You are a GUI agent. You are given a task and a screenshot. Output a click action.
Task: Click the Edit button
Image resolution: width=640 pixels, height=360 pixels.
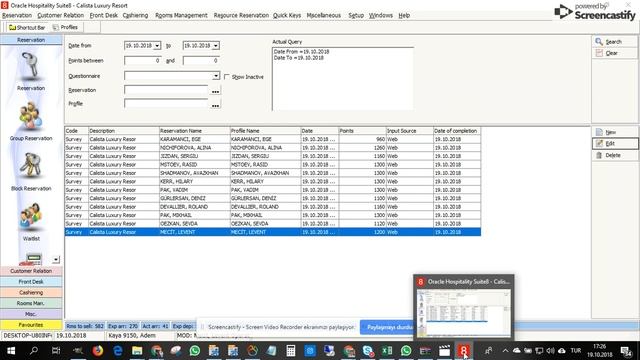click(x=614, y=143)
